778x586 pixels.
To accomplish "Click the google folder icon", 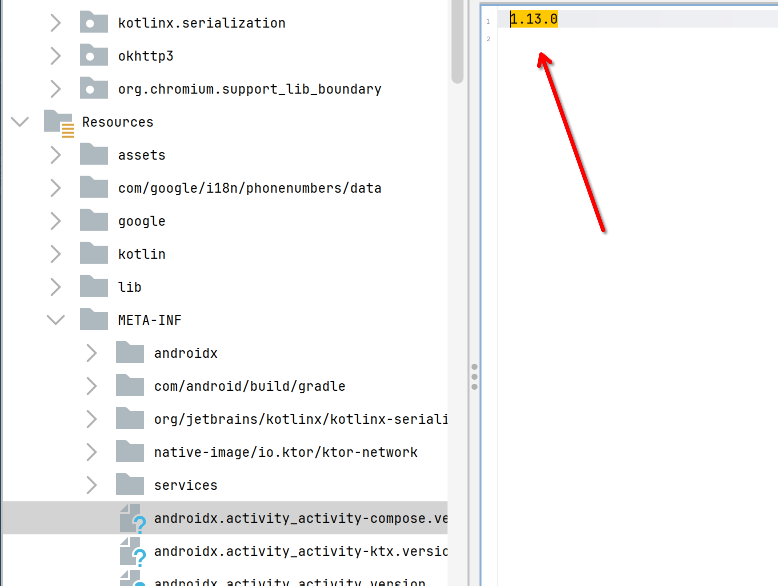I will point(94,220).
